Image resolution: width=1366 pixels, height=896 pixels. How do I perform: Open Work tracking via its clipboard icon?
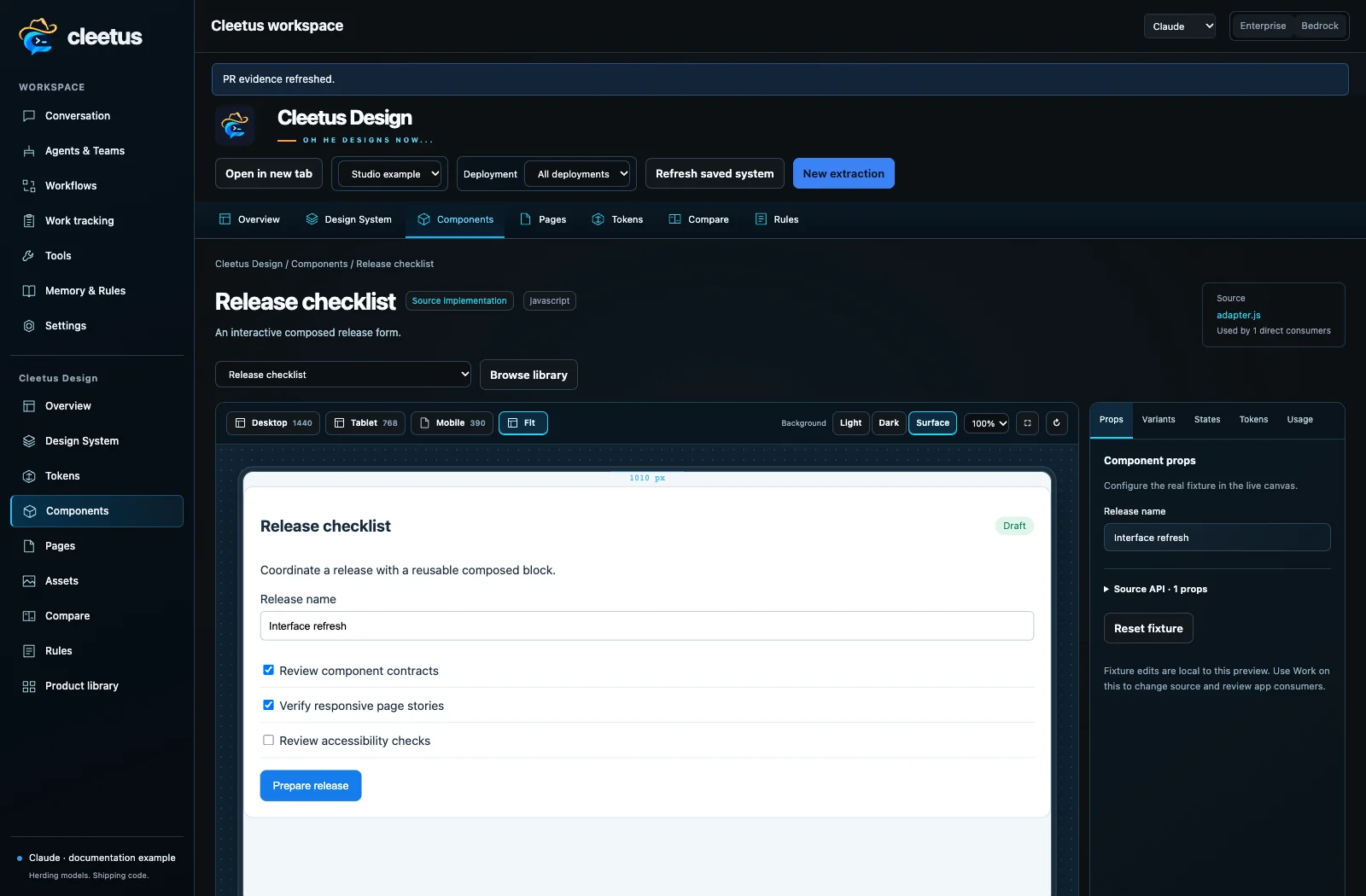tap(29, 221)
